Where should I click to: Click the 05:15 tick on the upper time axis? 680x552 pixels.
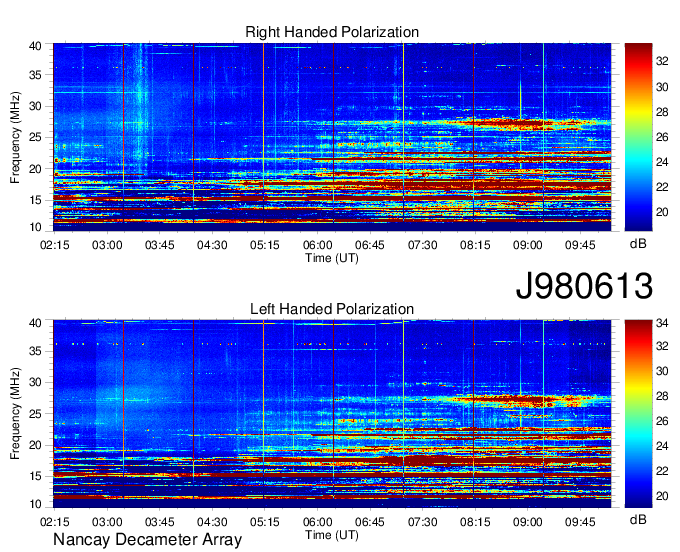[265, 245]
